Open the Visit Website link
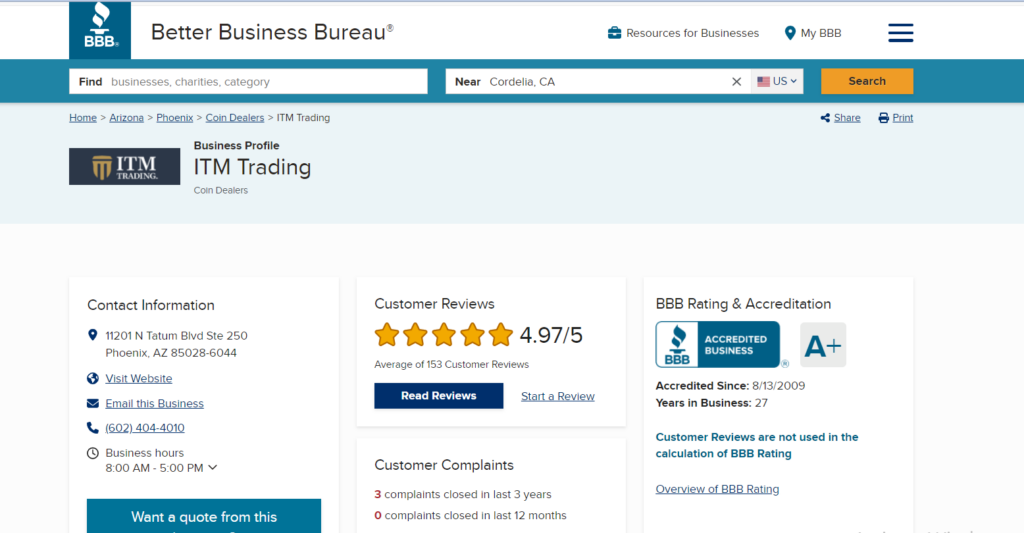Image resolution: width=1024 pixels, height=533 pixels. click(x=138, y=378)
